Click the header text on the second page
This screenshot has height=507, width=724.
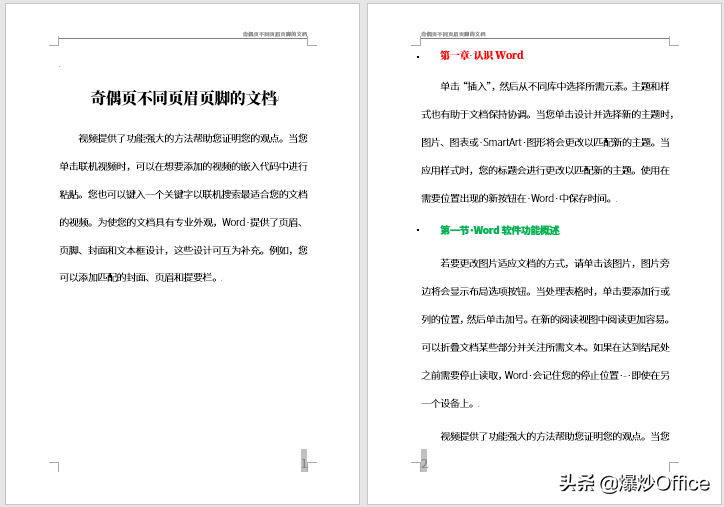click(453, 34)
